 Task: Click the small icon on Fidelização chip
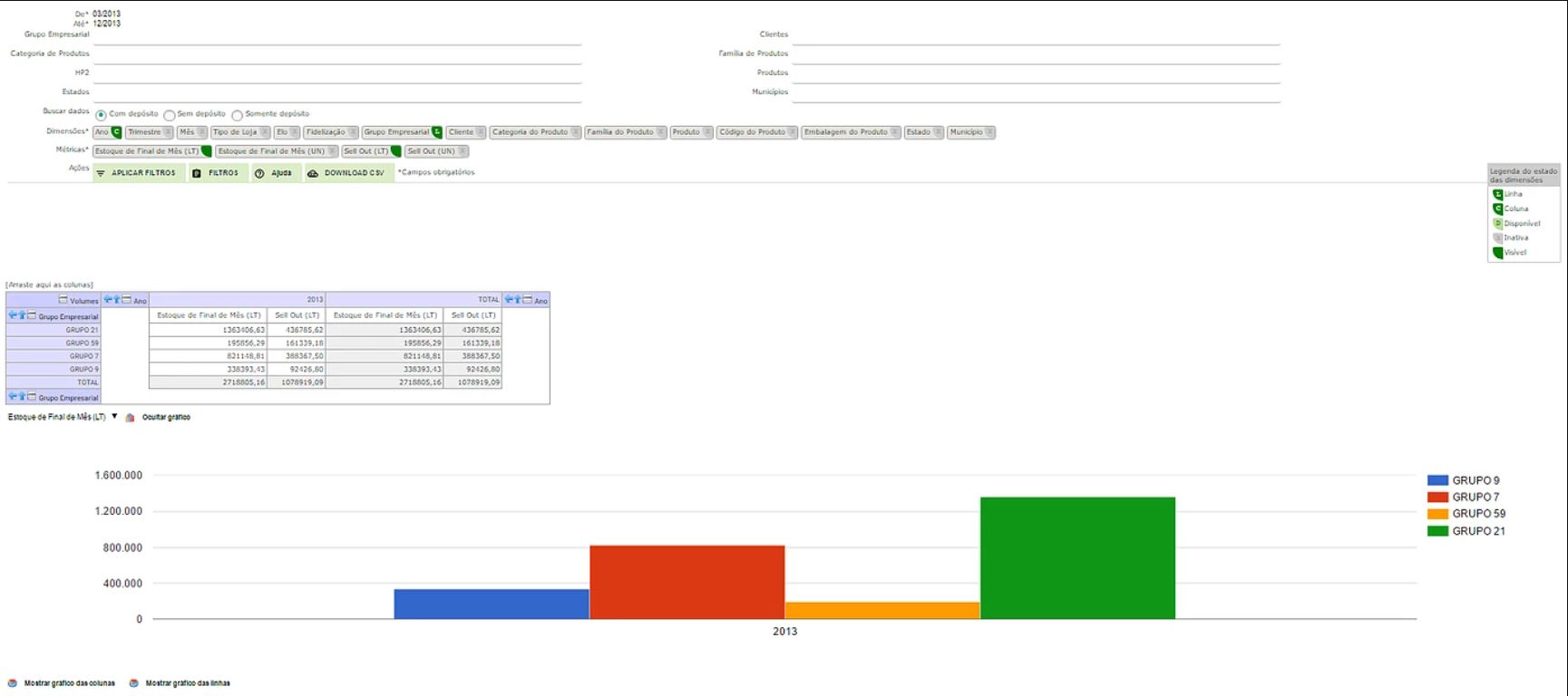point(353,132)
